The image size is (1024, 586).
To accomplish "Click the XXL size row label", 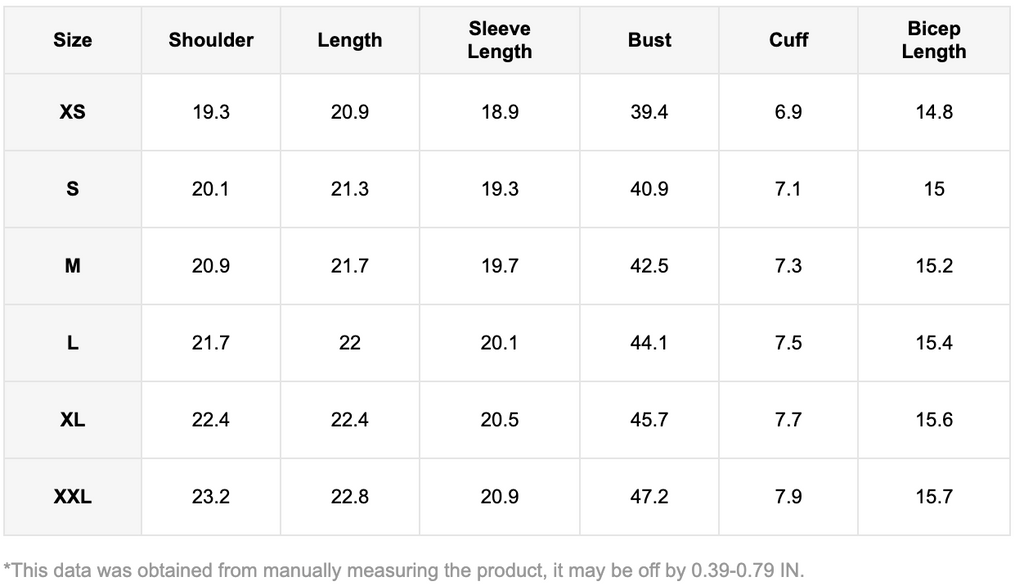I will (72, 497).
